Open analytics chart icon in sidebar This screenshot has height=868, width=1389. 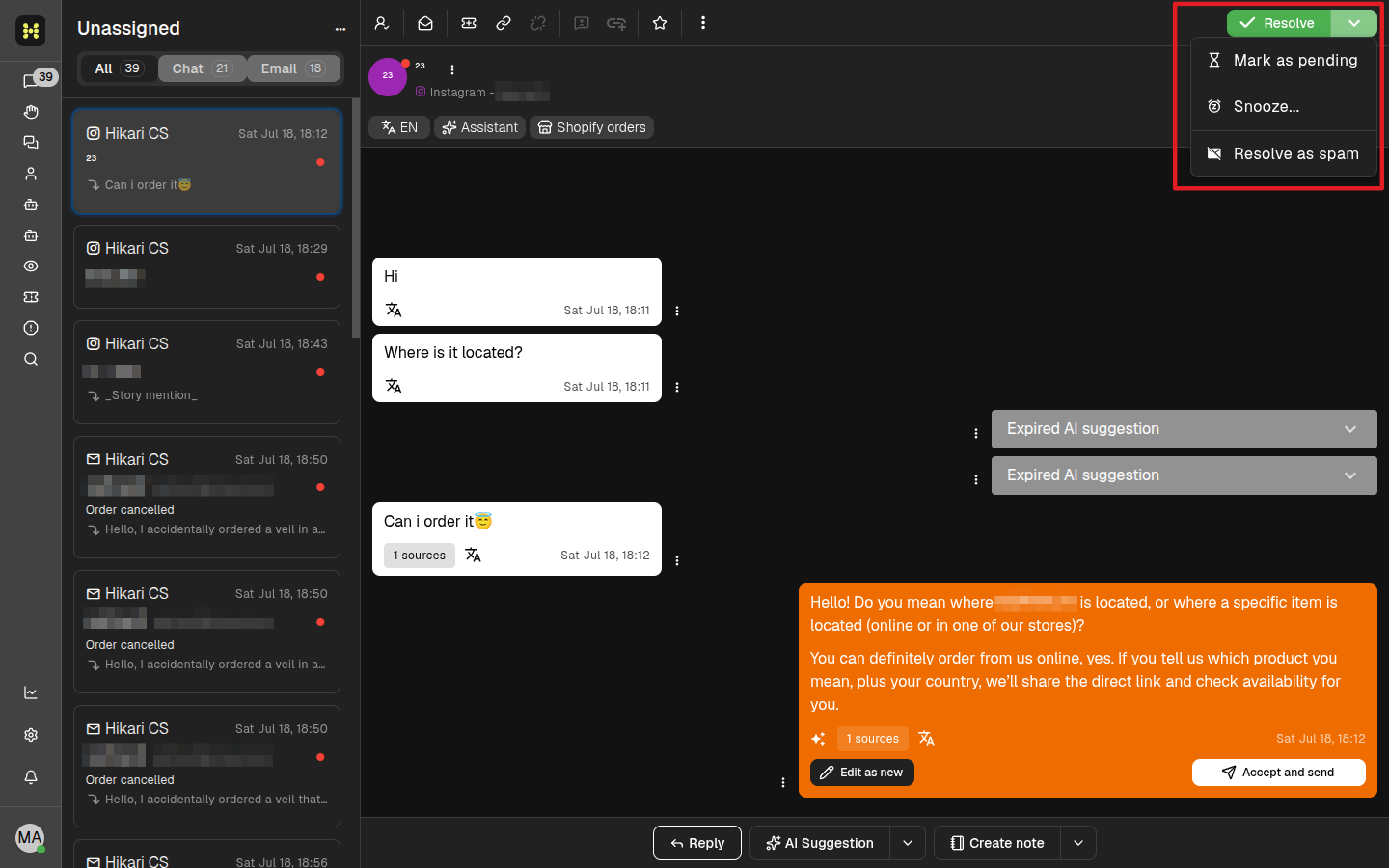coord(31,692)
